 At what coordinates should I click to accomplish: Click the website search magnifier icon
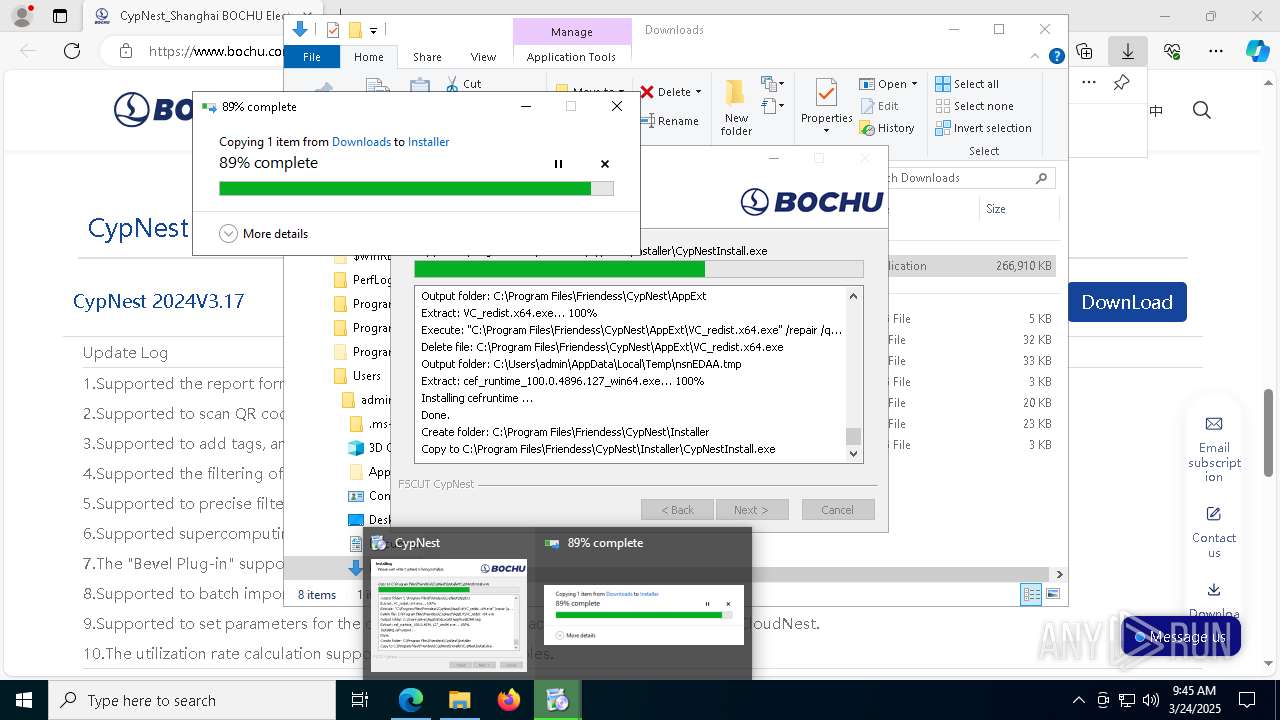(x=1202, y=110)
